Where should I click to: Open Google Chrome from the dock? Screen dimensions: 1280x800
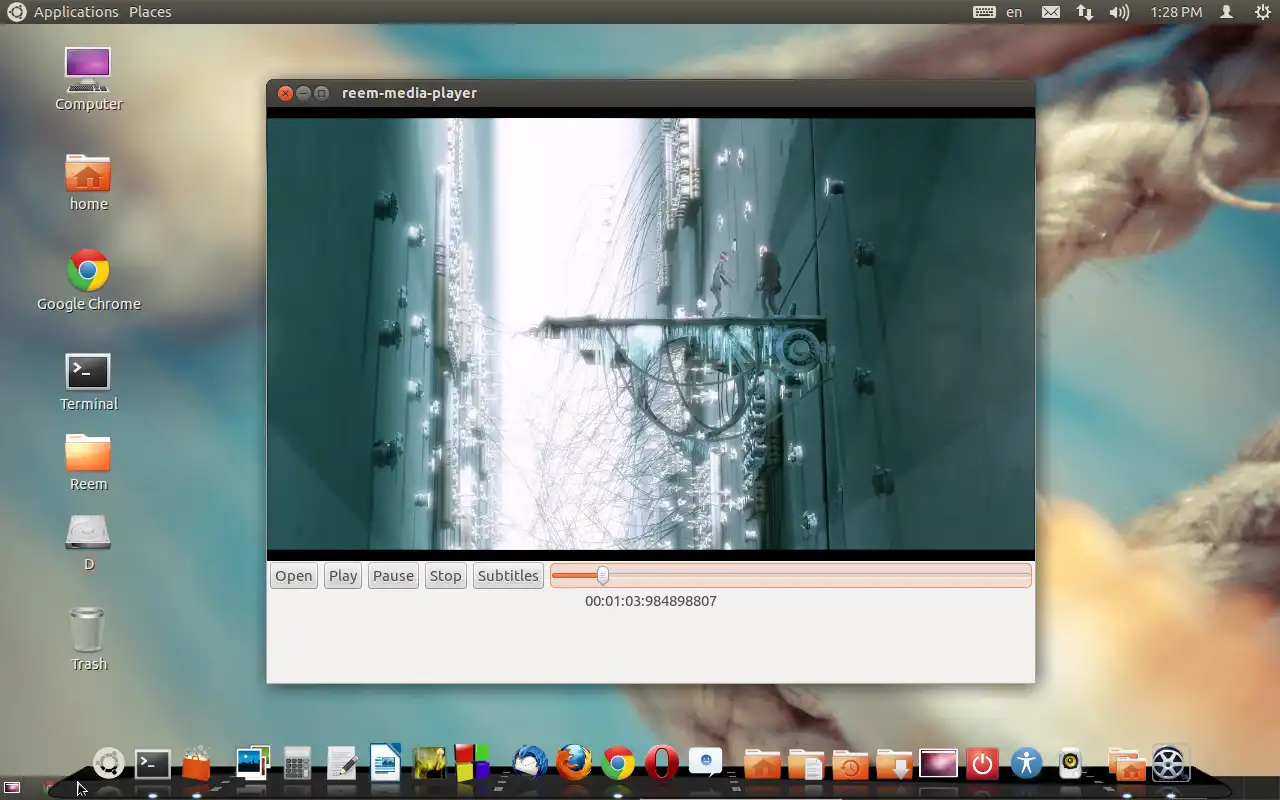(x=618, y=764)
